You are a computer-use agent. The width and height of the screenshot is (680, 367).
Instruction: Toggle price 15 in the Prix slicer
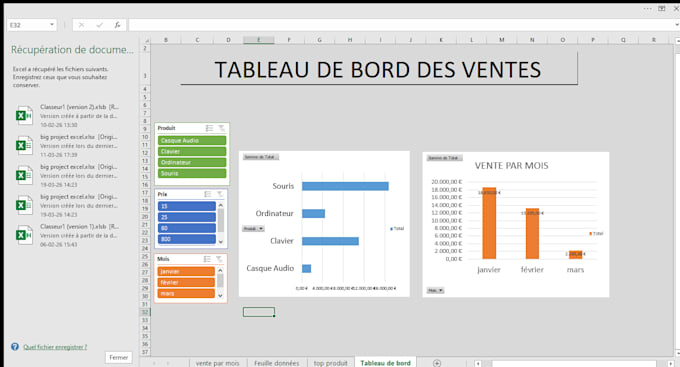pyautogui.click(x=186, y=206)
